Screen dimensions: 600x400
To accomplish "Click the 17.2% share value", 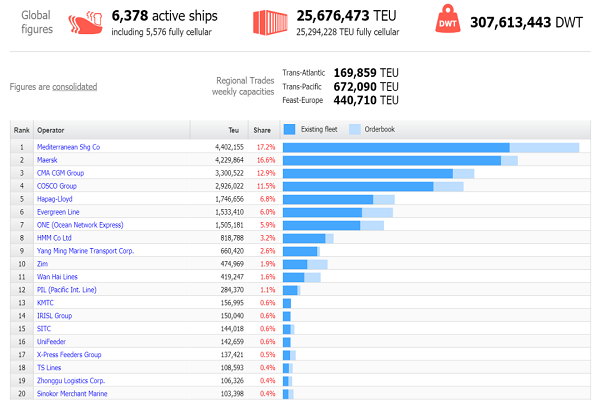I will pos(266,147).
